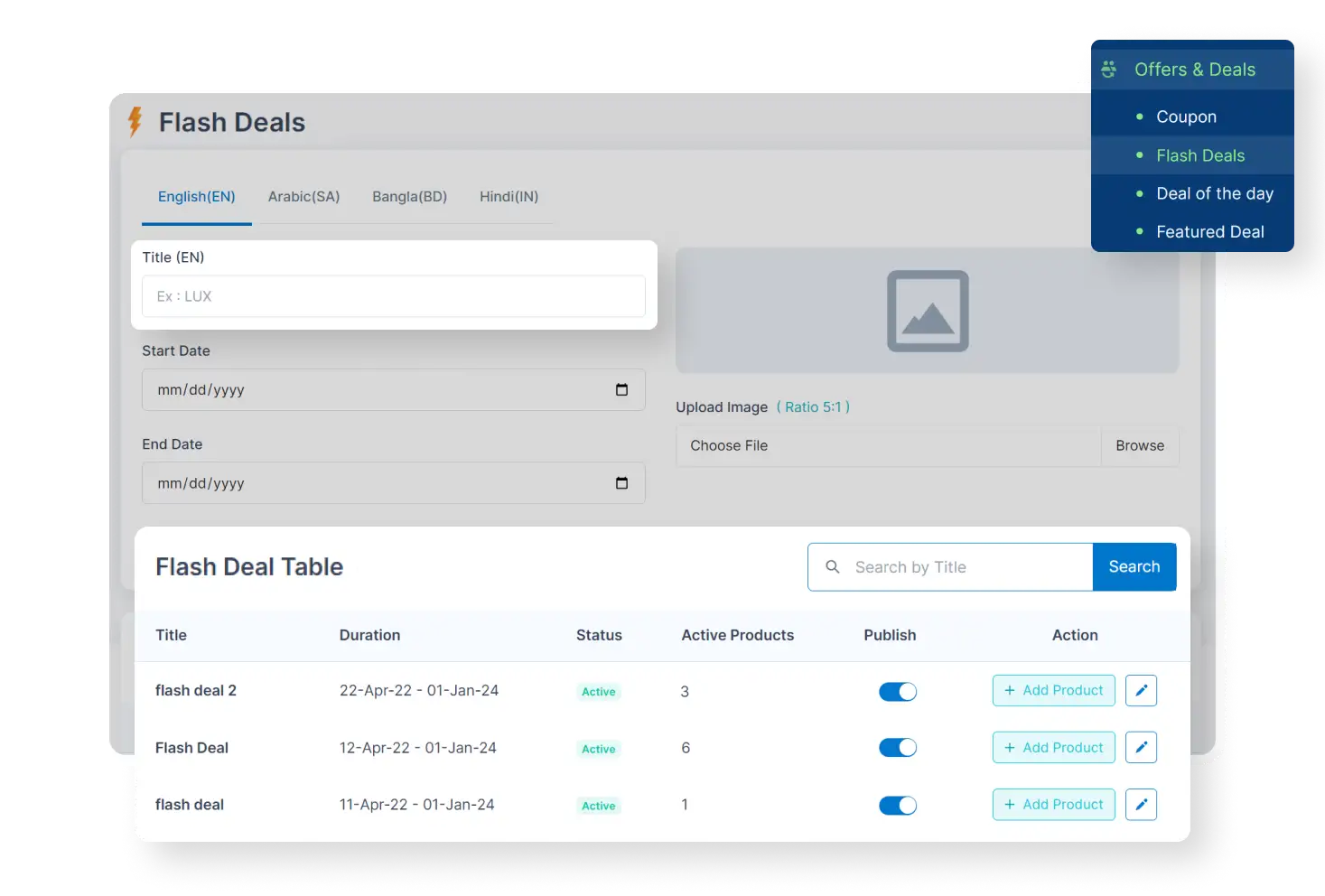
Task: Open the Start Date calendar picker
Action: pos(621,389)
